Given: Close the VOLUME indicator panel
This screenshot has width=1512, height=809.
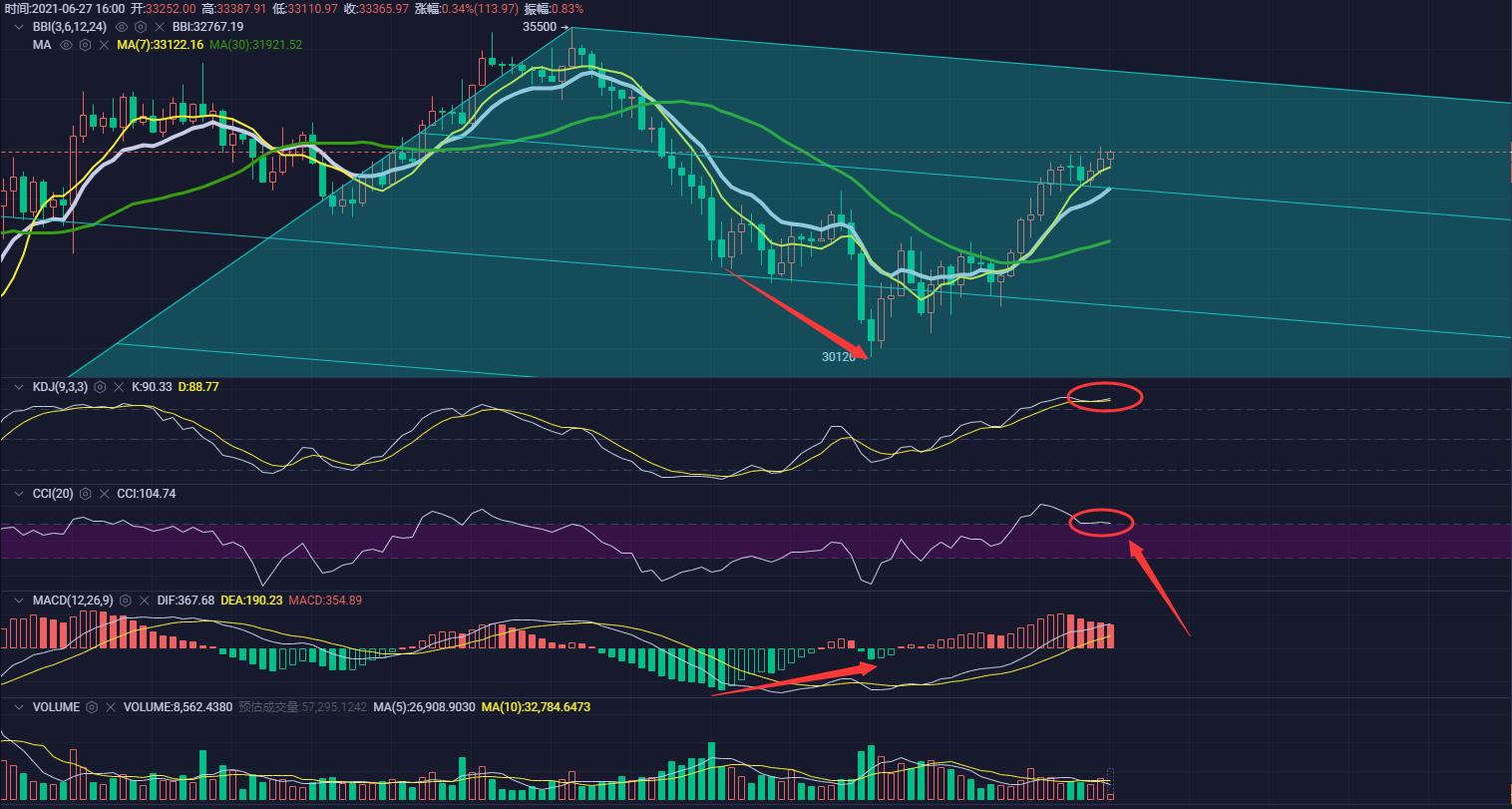Looking at the screenshot, I should 111,707.
